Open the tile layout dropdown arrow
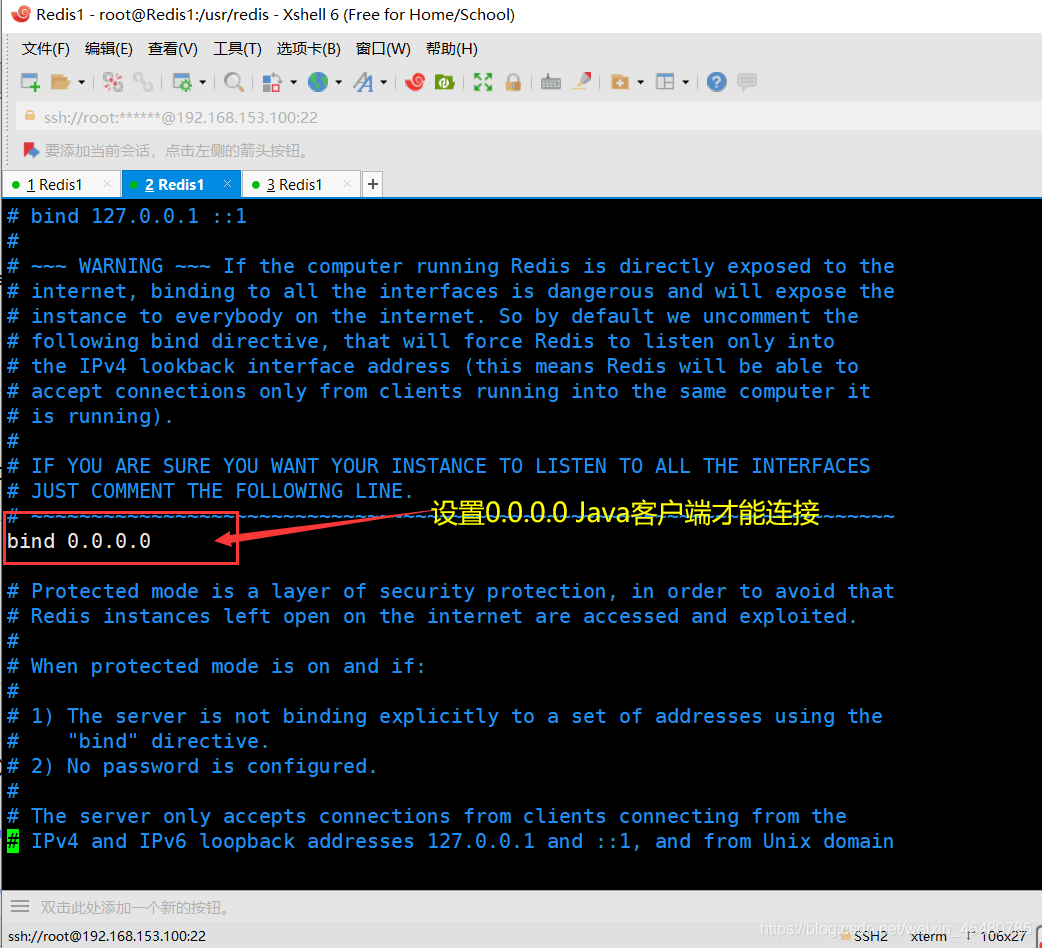Image resolution: width=1042 pixels, height=948 pixels. pyautogui.click(x=686, y=81)
